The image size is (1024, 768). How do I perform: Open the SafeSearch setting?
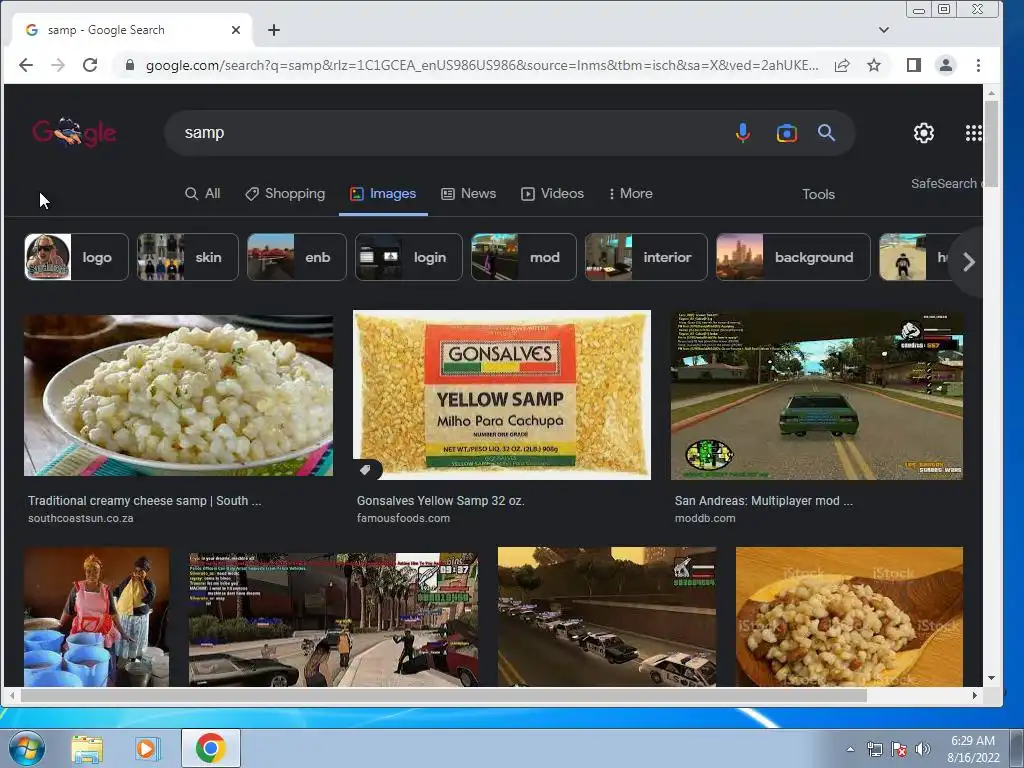[946, 184]
